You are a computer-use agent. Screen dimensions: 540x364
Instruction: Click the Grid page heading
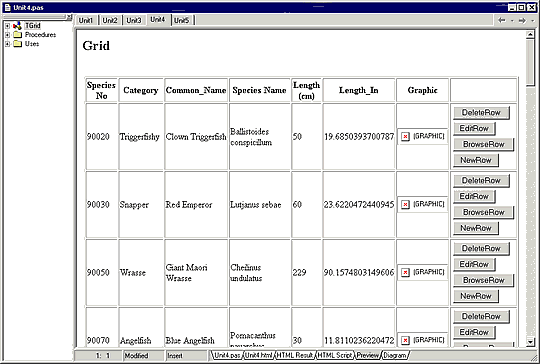tap(96, 45)
